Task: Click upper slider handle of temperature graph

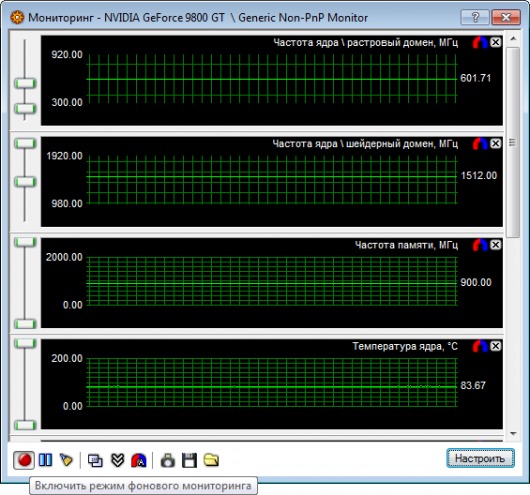Action: click(25, 344)
